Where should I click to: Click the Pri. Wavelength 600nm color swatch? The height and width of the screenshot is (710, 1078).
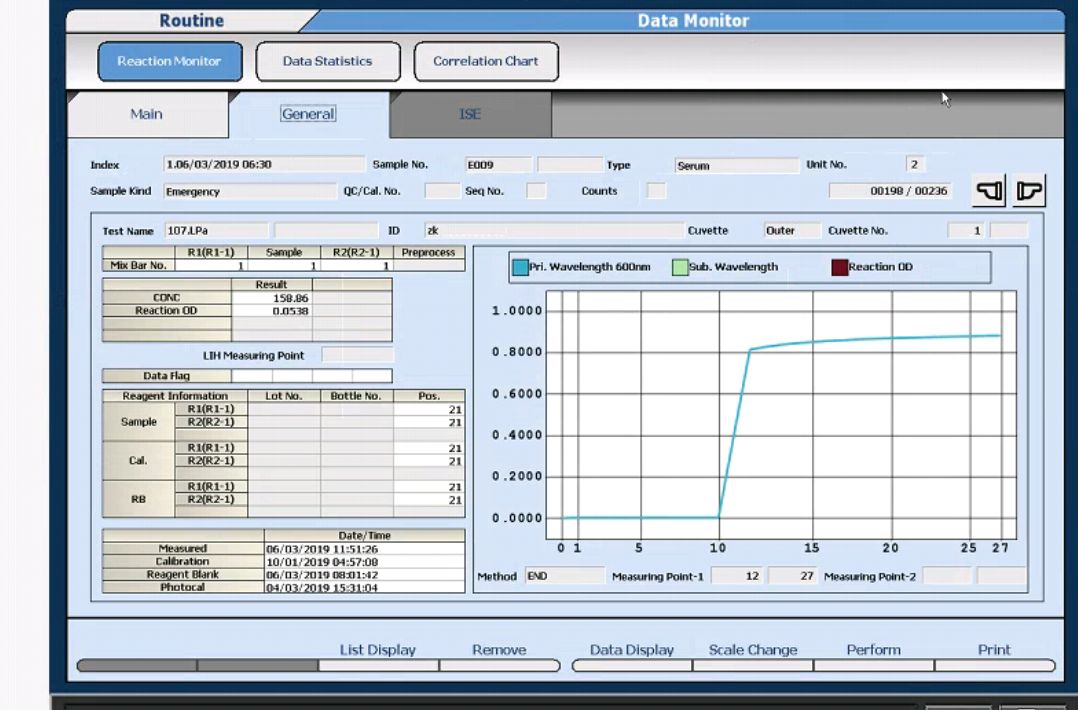click(520, 267)
